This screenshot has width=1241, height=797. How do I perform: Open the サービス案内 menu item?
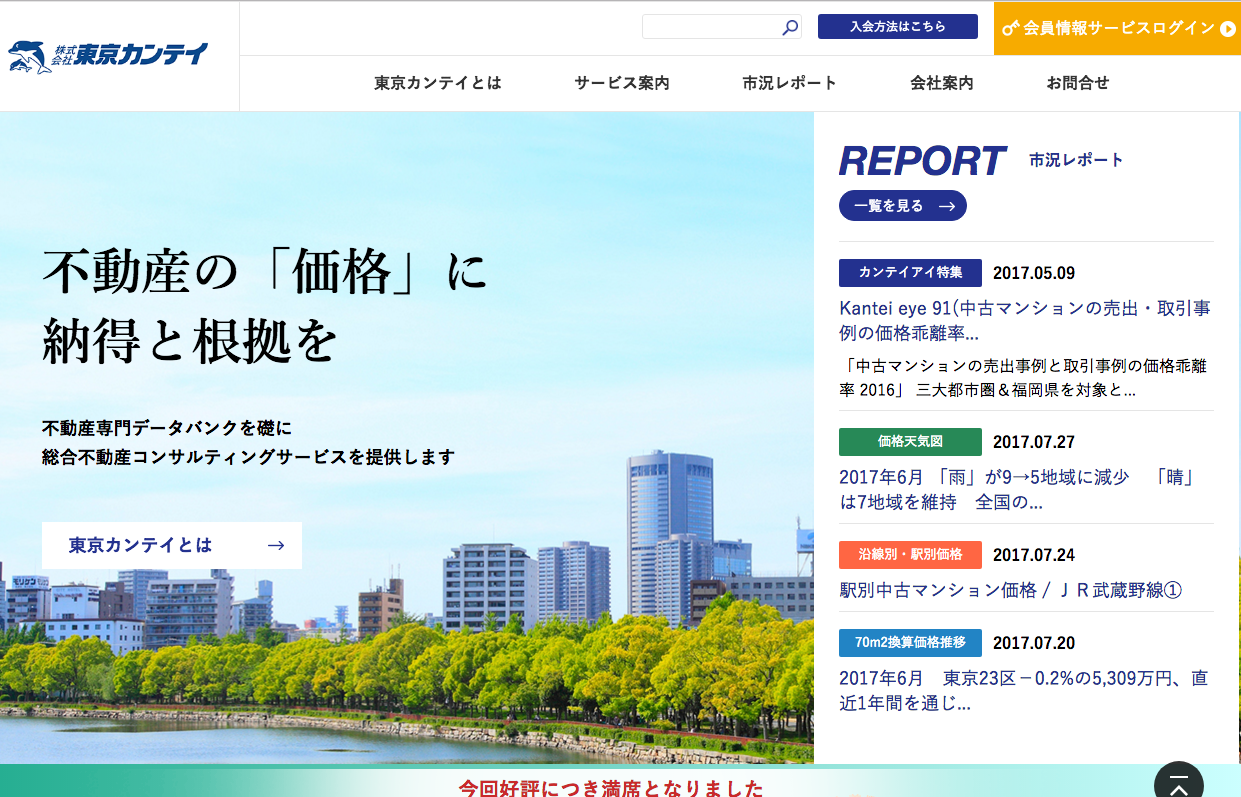(622, 83)
